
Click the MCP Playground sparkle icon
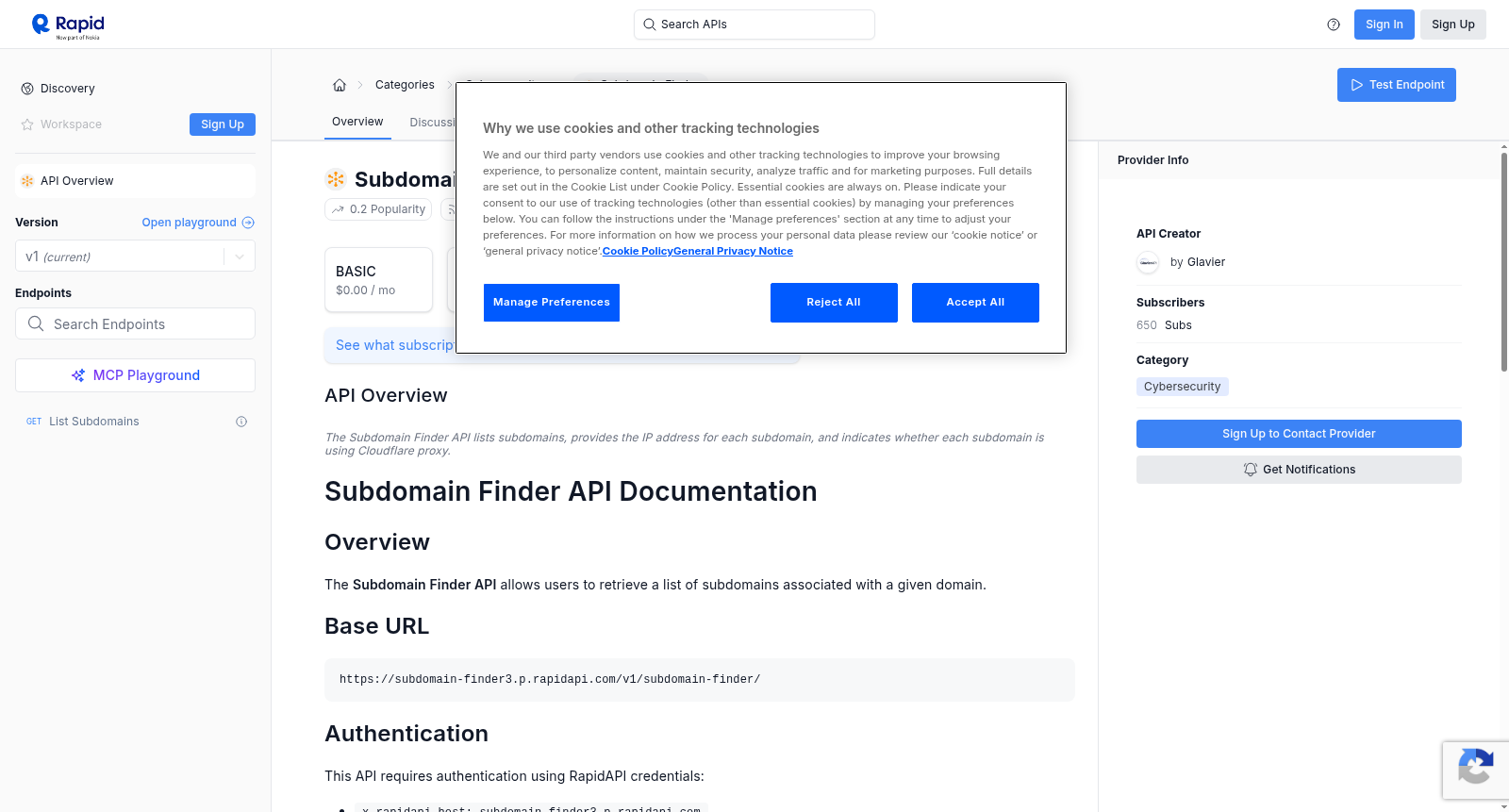click(x=78, y=375)
